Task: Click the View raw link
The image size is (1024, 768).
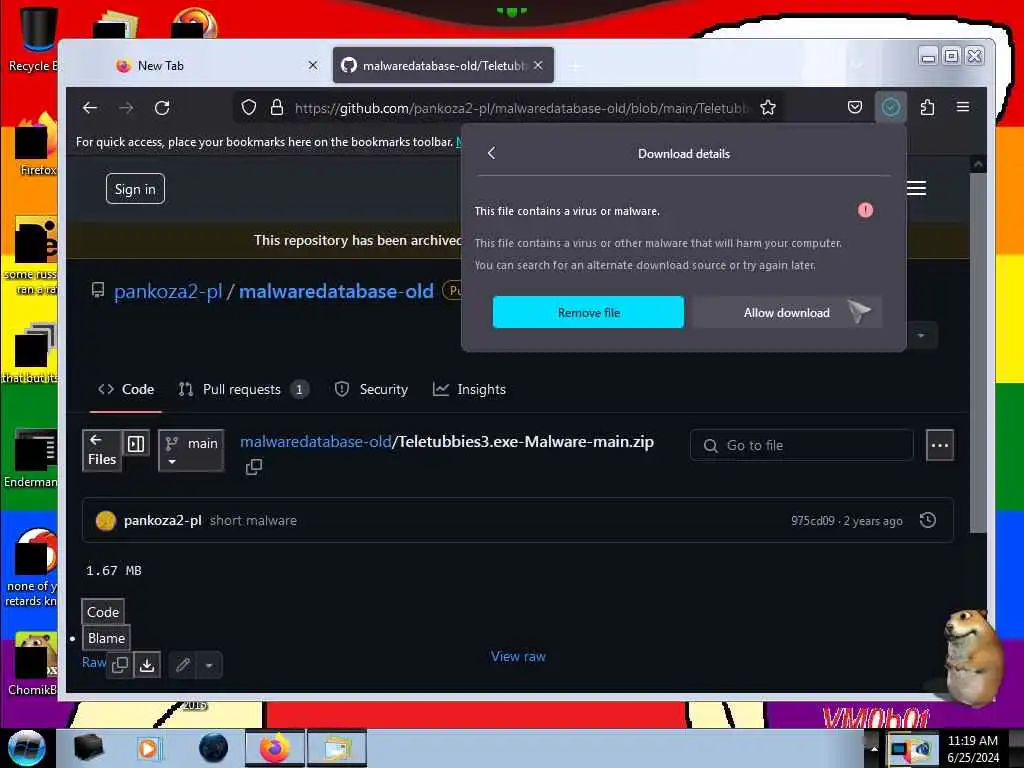Action: pos(519,656)
